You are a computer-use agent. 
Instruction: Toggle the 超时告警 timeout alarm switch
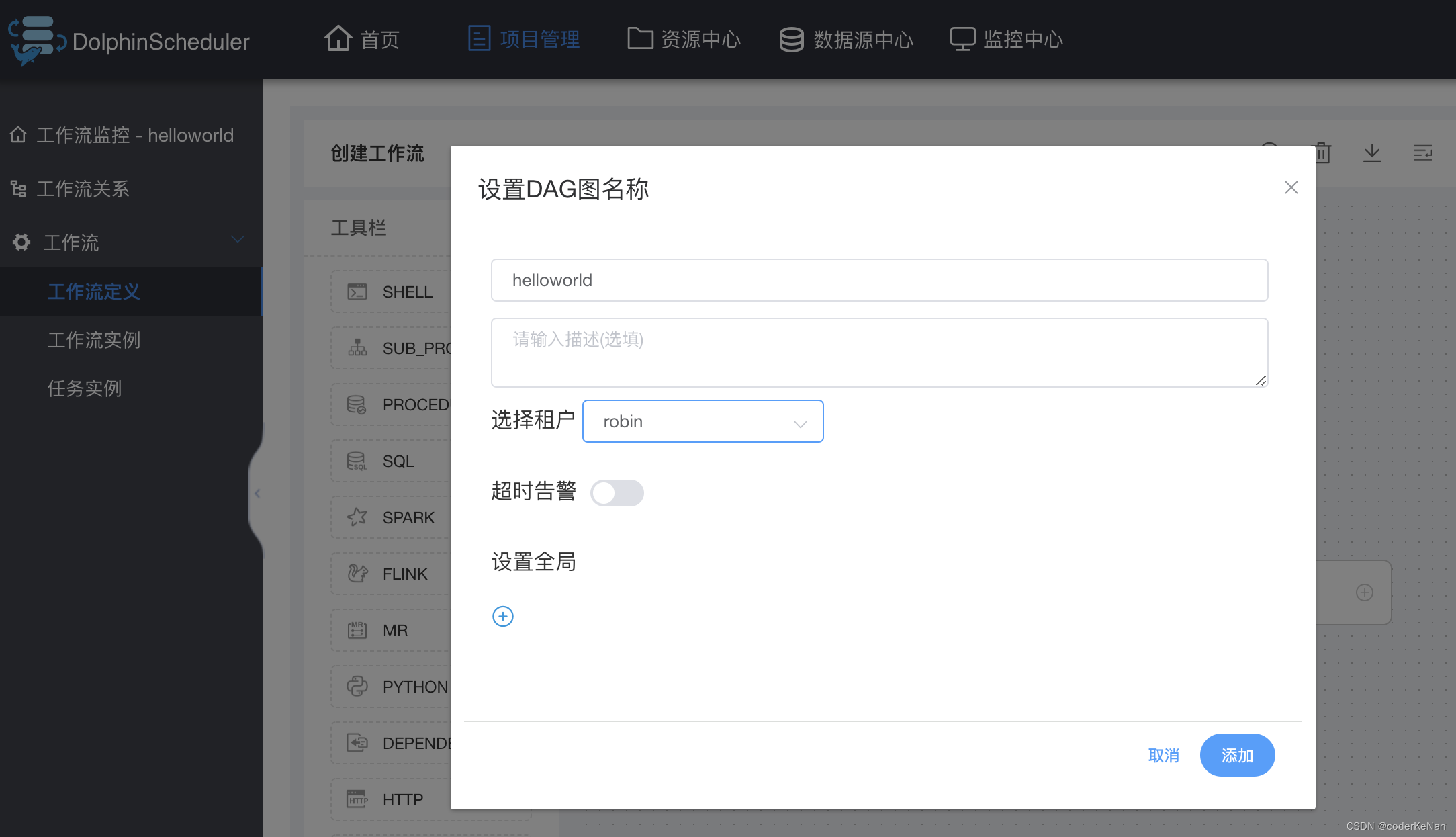tap(617, 492)
